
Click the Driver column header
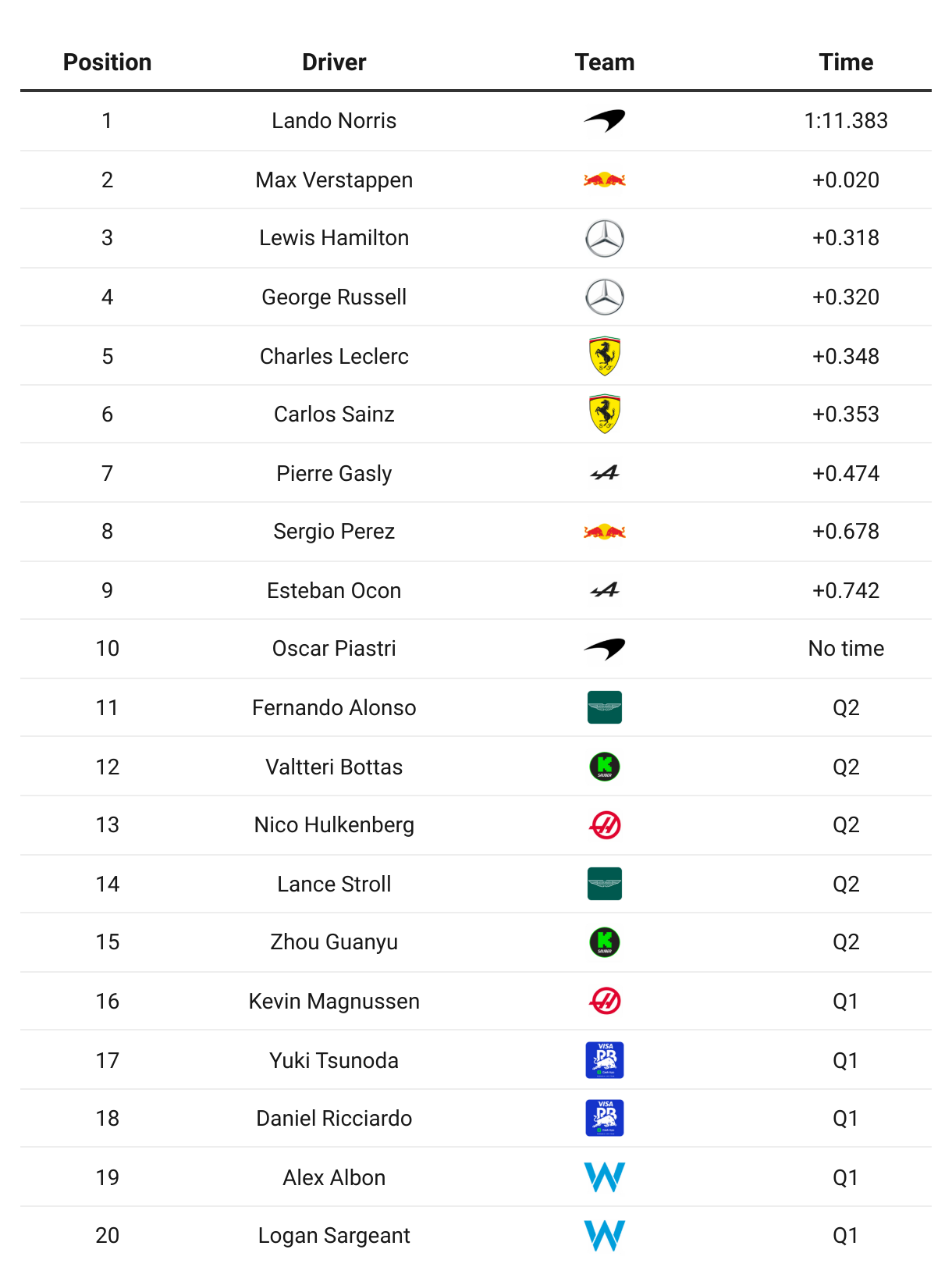(x=334, y=62)
